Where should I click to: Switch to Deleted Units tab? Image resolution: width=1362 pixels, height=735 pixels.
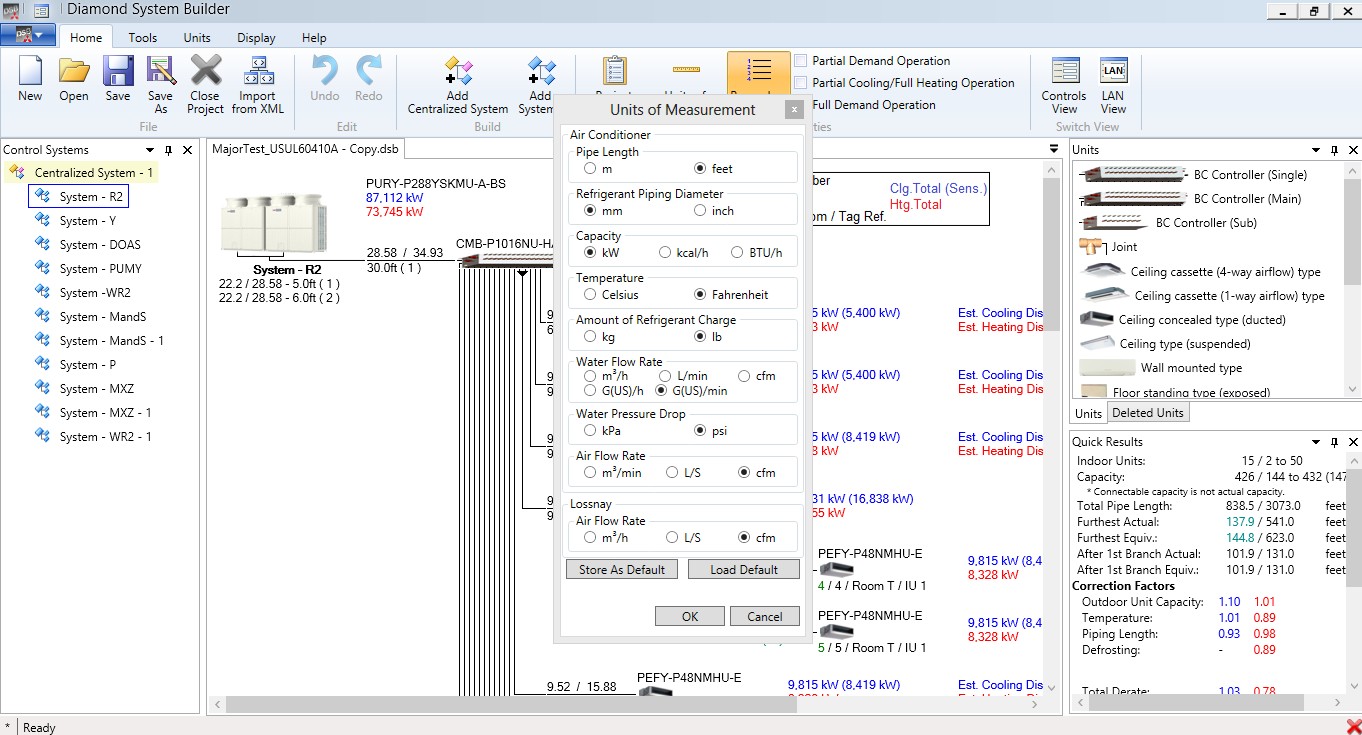coord(1148,413)
